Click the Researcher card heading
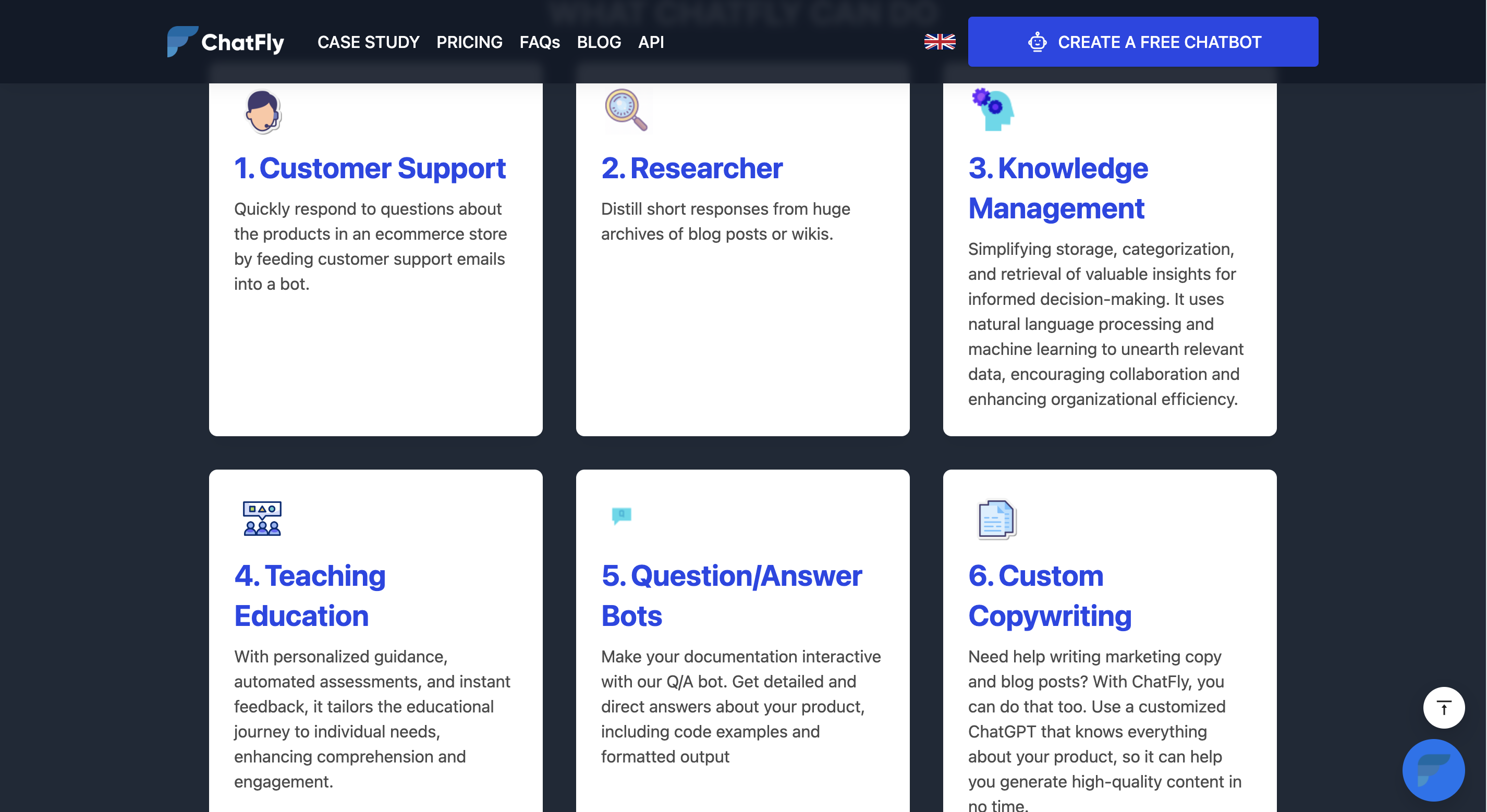Screen dimensions: 1487x812 [691, 168]
